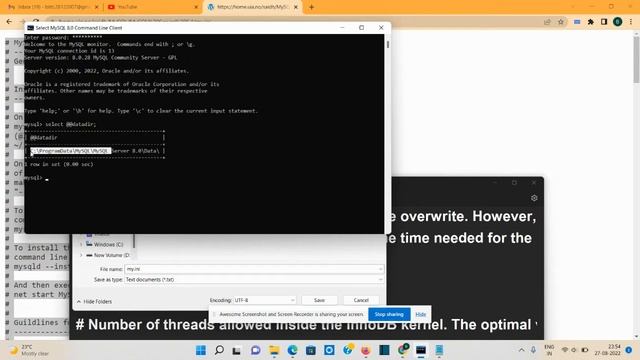Open the File name history dropdown arrow
The height and width of the screenshot is (360, 640).
click(x=380, y=269)
